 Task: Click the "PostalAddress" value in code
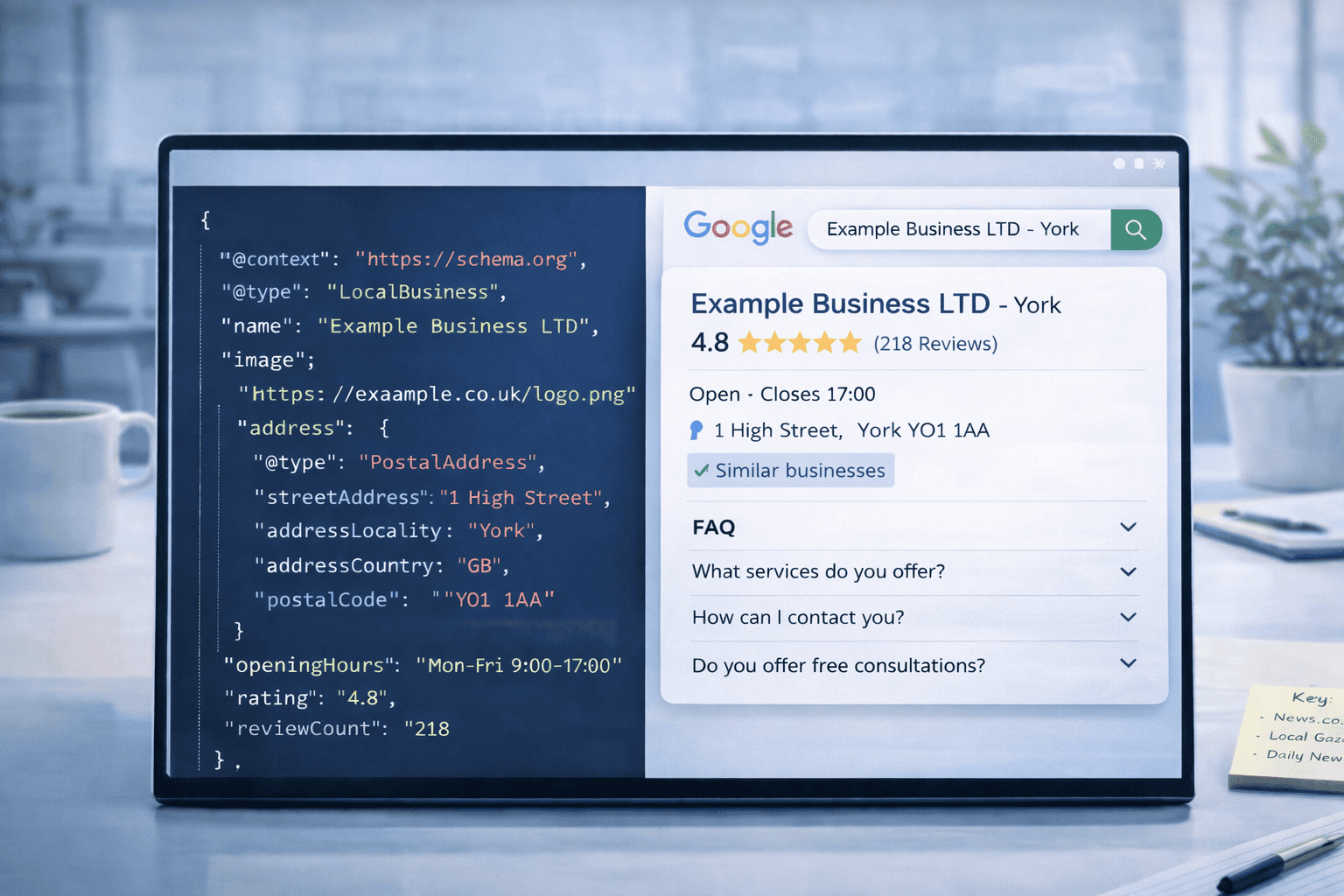coord(448,462)
